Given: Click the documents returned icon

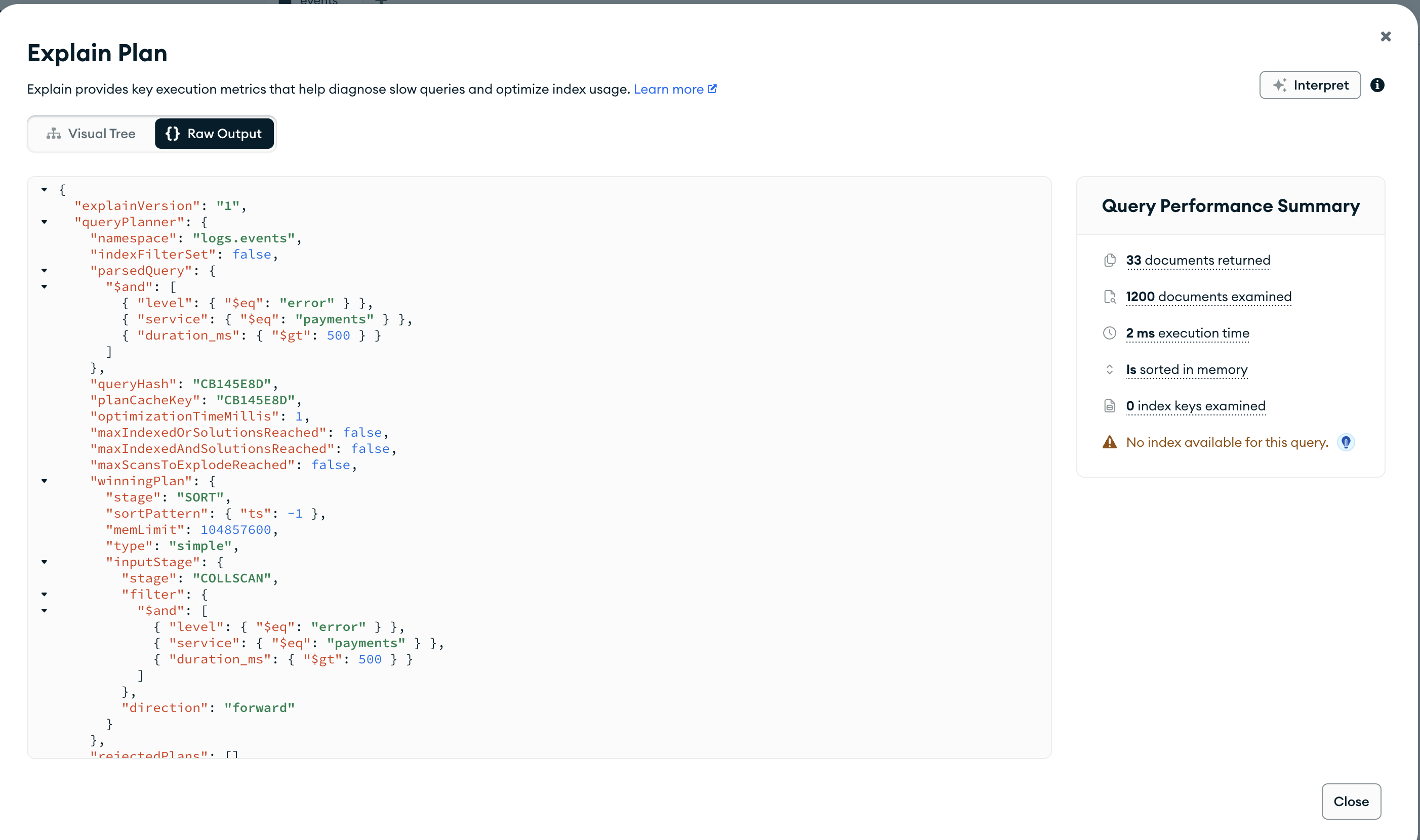Looking at the screenshot, I should tap(1109, 260).
